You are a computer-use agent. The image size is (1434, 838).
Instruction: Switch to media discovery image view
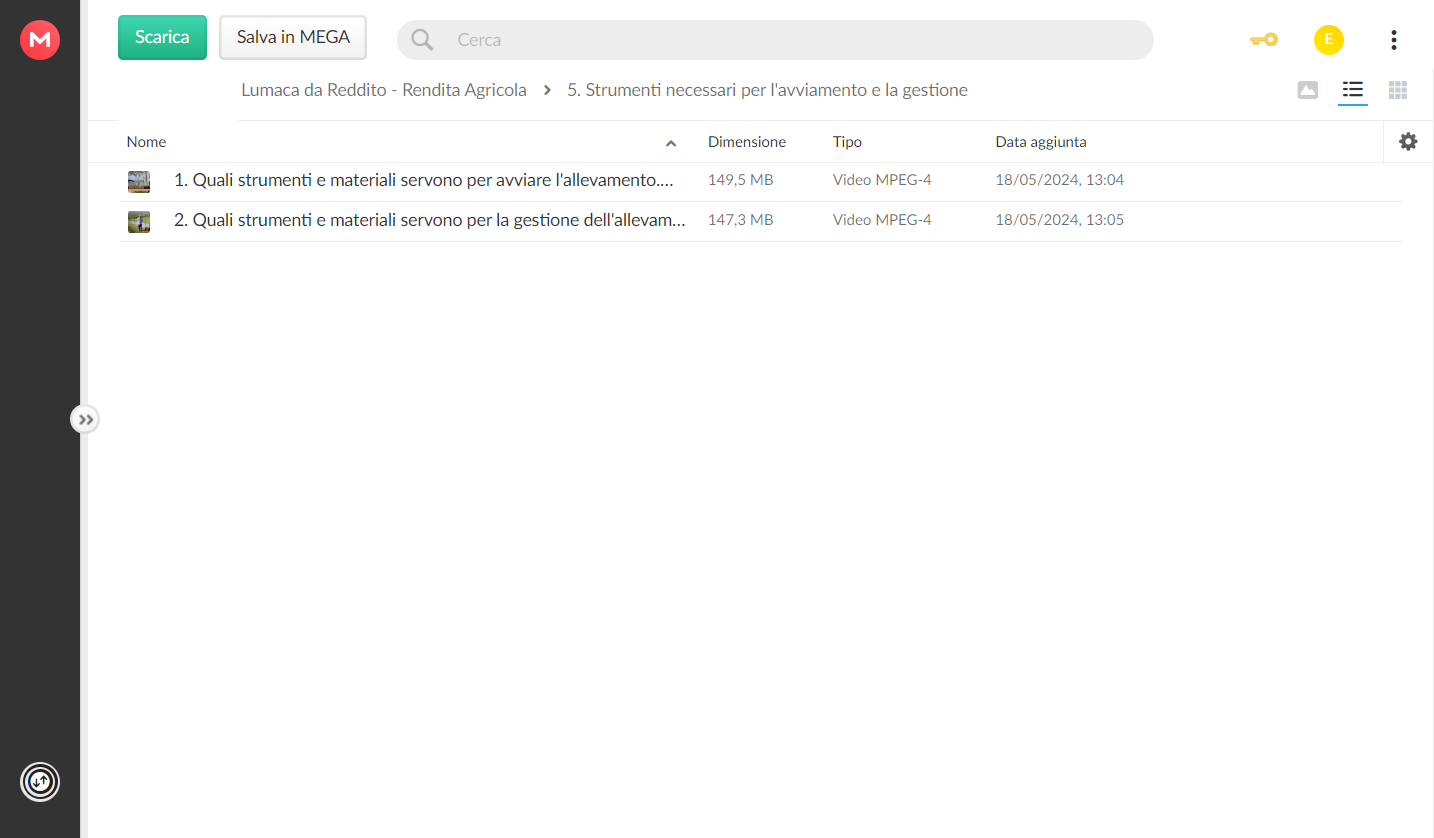pyautogui.click(x=1307, y=90)
